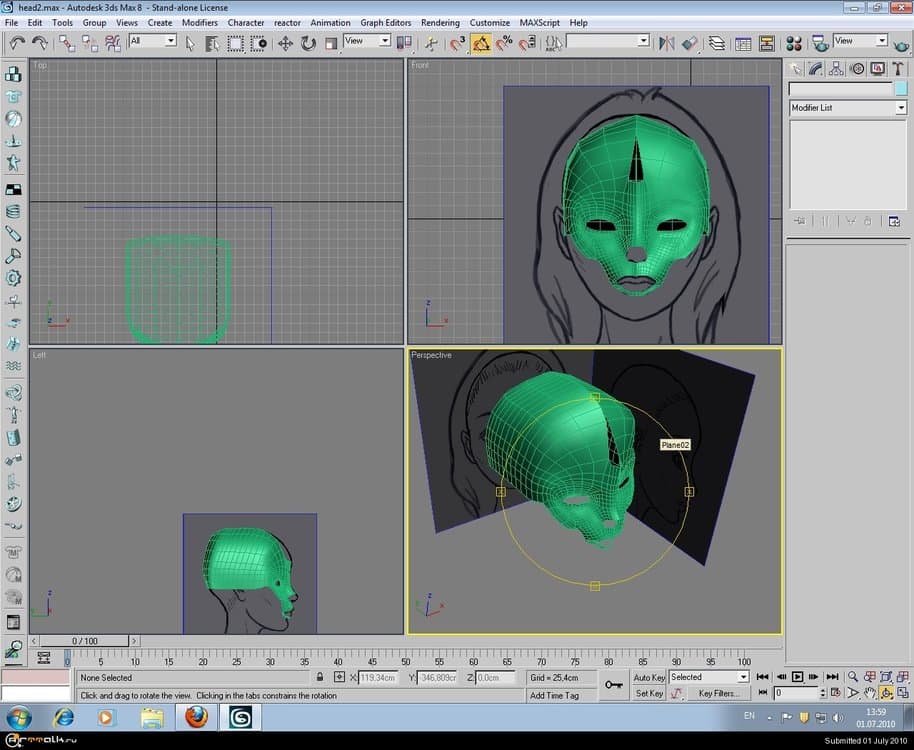
Task: Open the Material Editor
Action: (793, 43)
